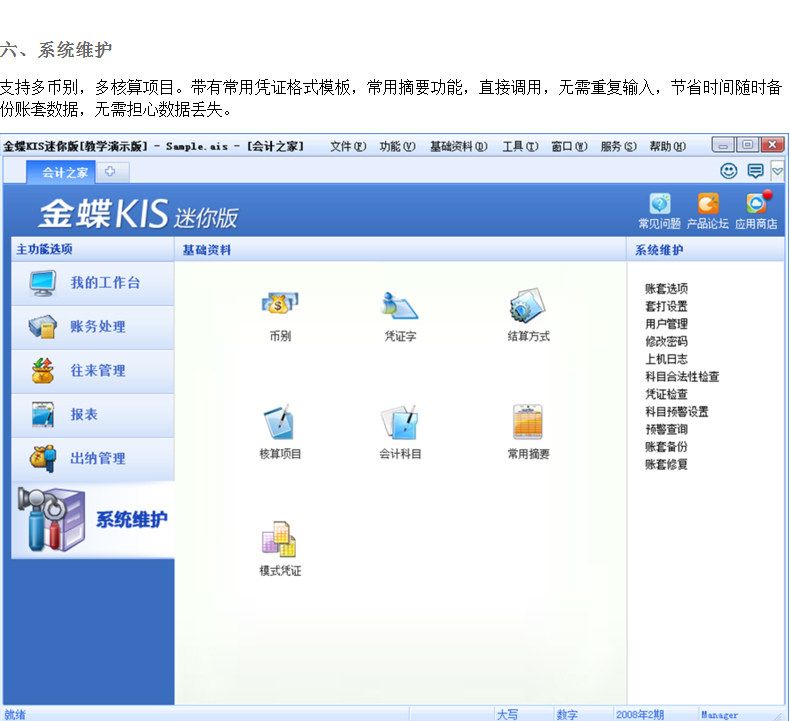Click the smiley face feedback icon

[x=729, y=171]
